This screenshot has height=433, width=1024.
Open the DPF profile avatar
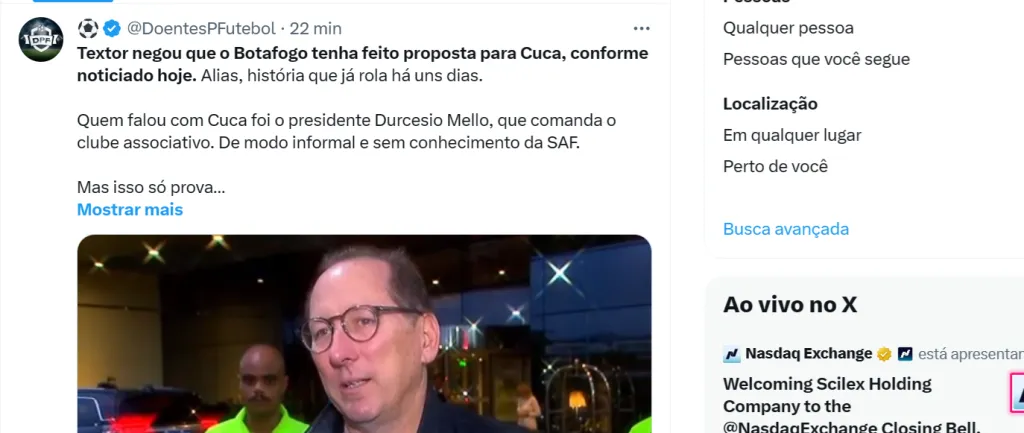tap(40, 39)
